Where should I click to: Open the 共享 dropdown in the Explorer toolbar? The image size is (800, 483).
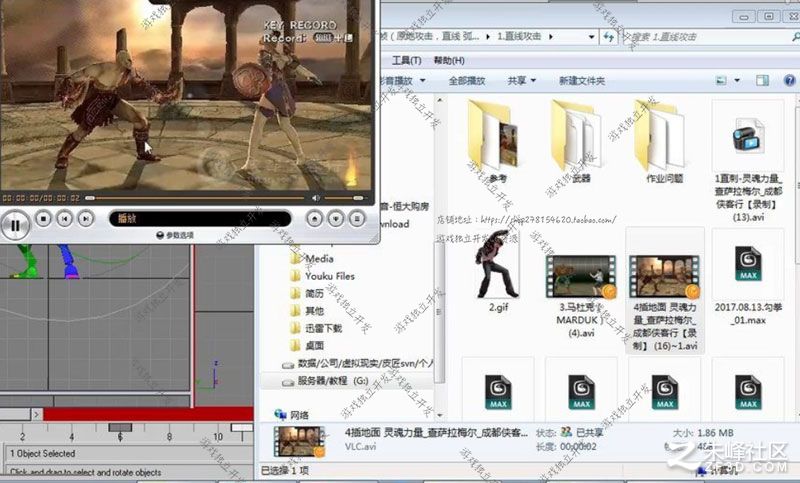click(x=521, y=81)
